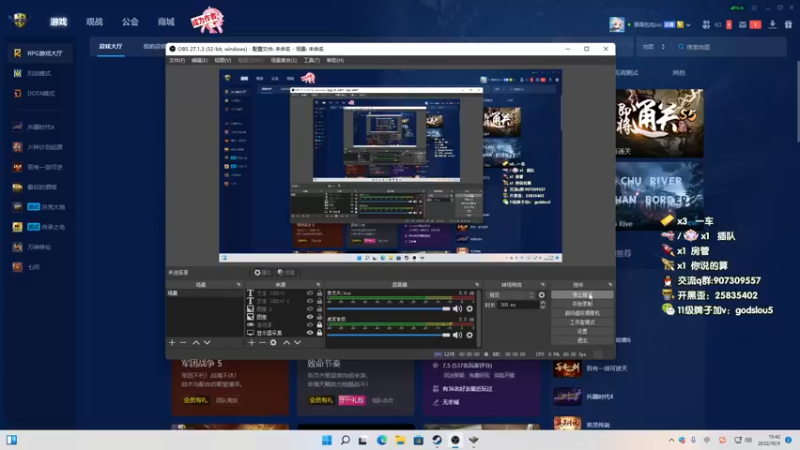
Task: Open source Properties gear button in OBS
Action: point(263,272)
